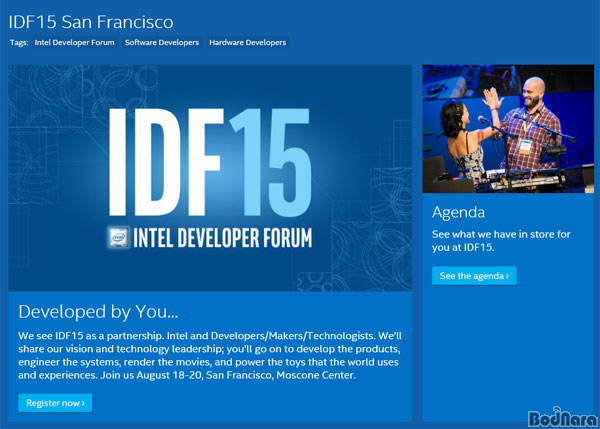Click the 'We see IDF15 as a partnership' paragraph
The image size is (600, 429).
coord(210,355)
